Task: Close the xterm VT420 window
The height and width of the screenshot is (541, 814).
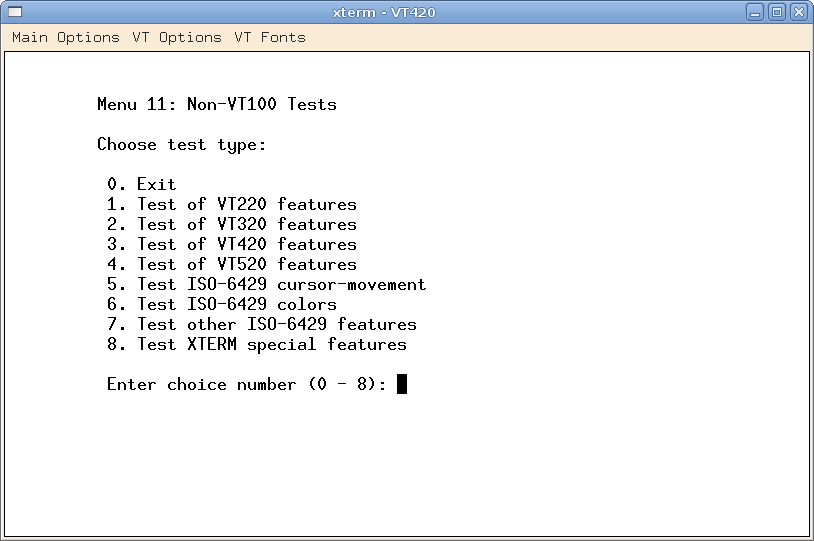Action: coord(799,12)
